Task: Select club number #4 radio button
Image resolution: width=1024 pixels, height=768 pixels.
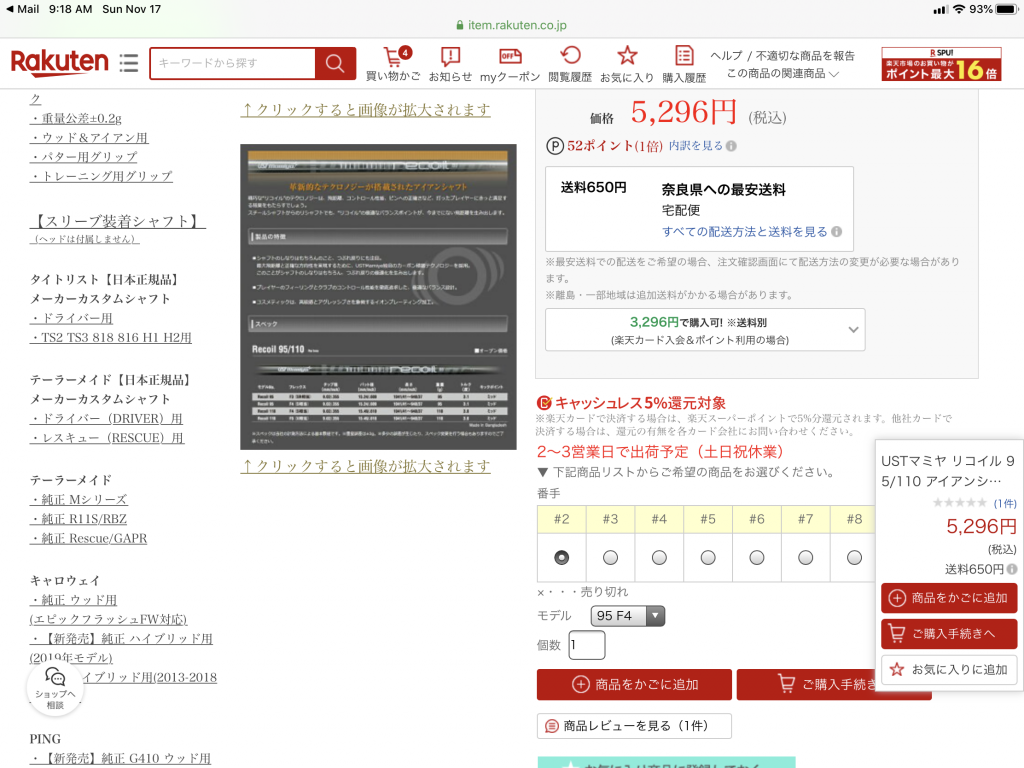Action: [660, 558]
